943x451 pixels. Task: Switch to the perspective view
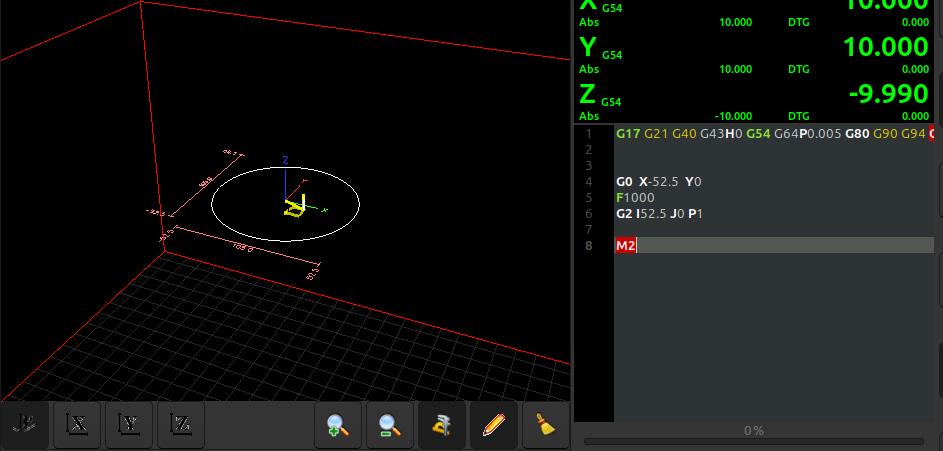click(x=25, y=425)
